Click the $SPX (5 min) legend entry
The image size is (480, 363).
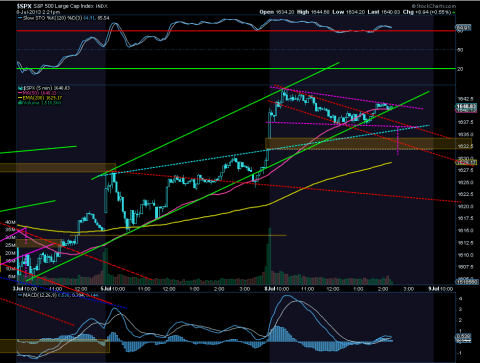(x=44, y=88)
